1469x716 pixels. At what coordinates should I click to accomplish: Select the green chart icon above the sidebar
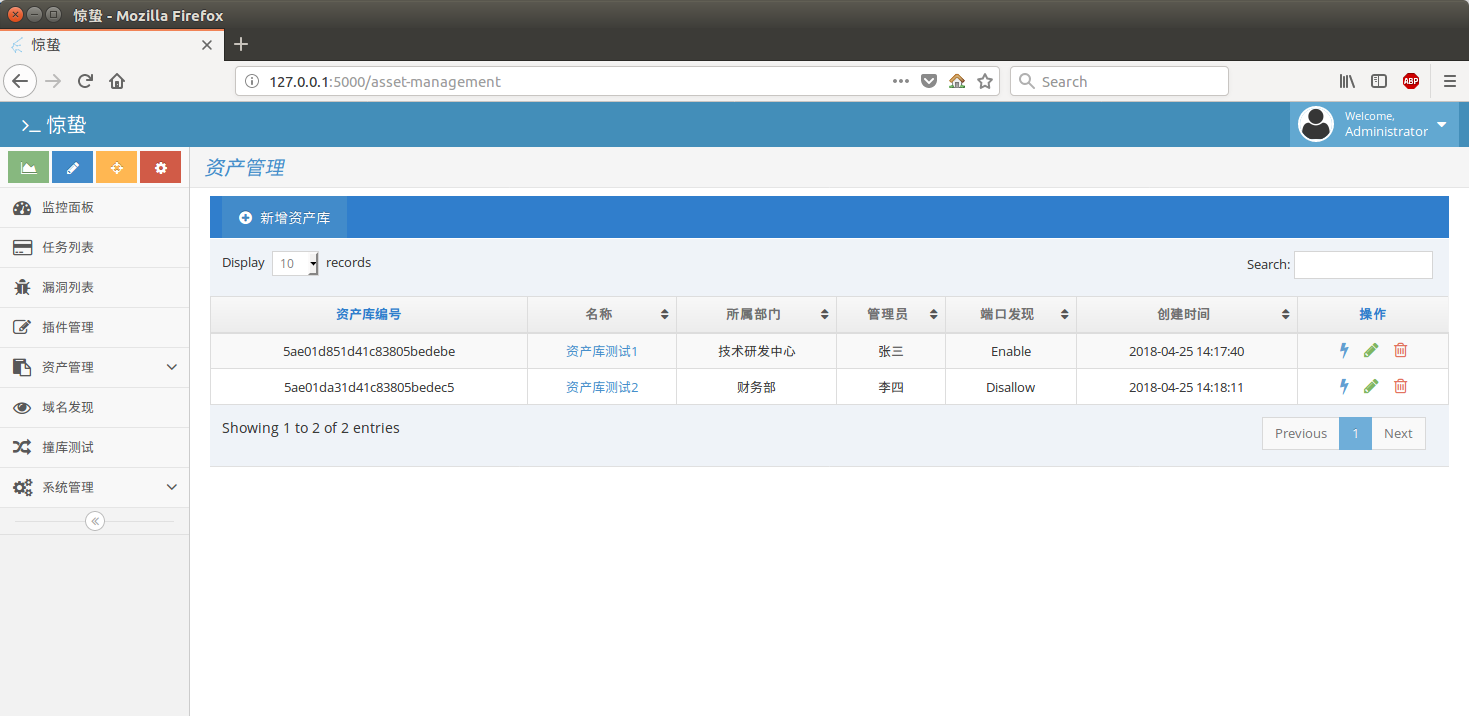(x=27, y=166)
